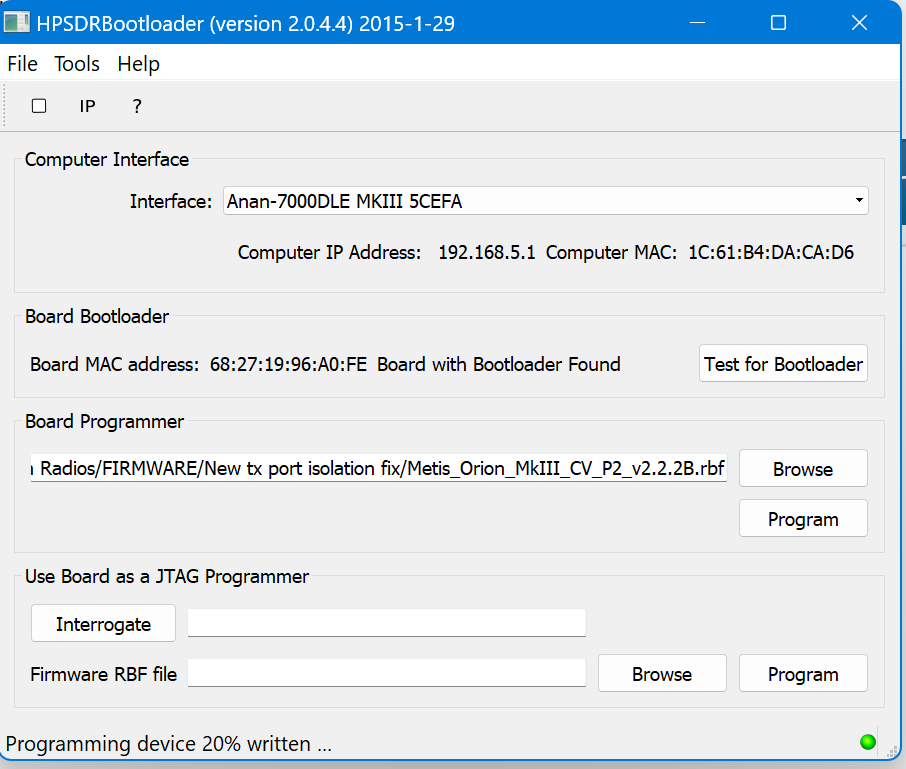Click the Board Programmer firmware path field
Screen dimensions: 906x769
pos(378,468)
